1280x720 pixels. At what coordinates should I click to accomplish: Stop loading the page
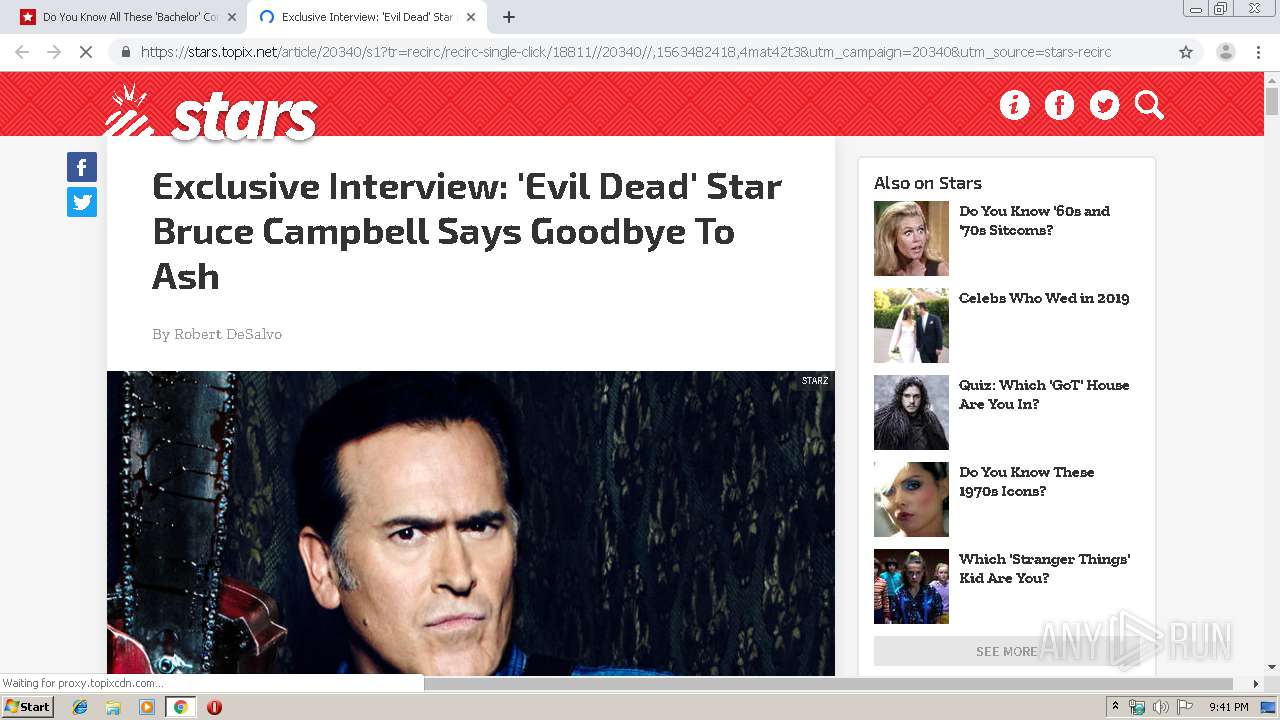pos(86,52)
